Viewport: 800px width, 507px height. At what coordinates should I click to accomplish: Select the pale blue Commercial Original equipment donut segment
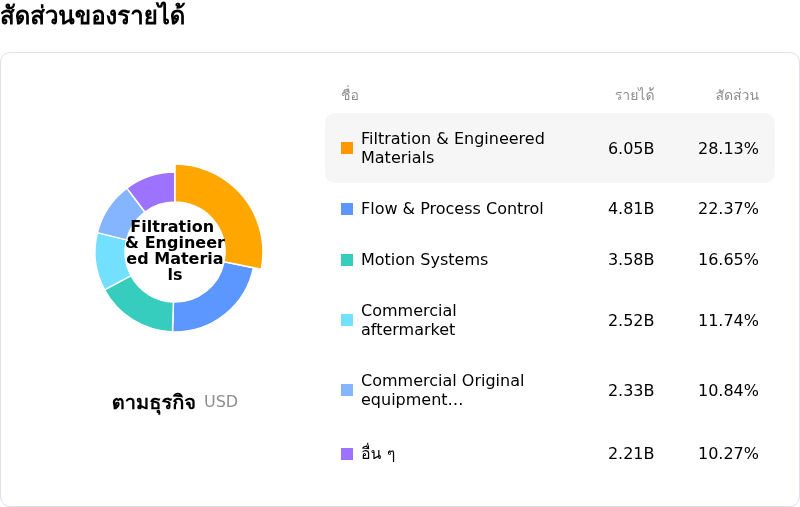pyautogui.click(x=120, y=214)
